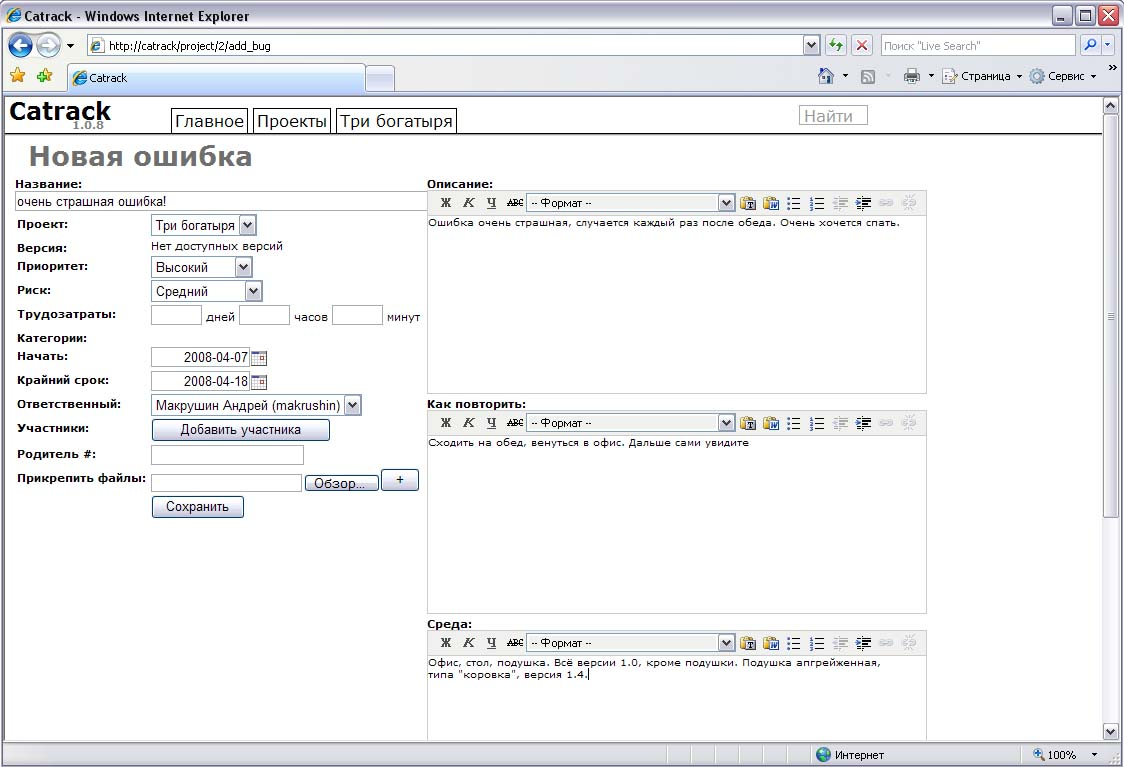Open a new blank browser tab

[380, 78]
